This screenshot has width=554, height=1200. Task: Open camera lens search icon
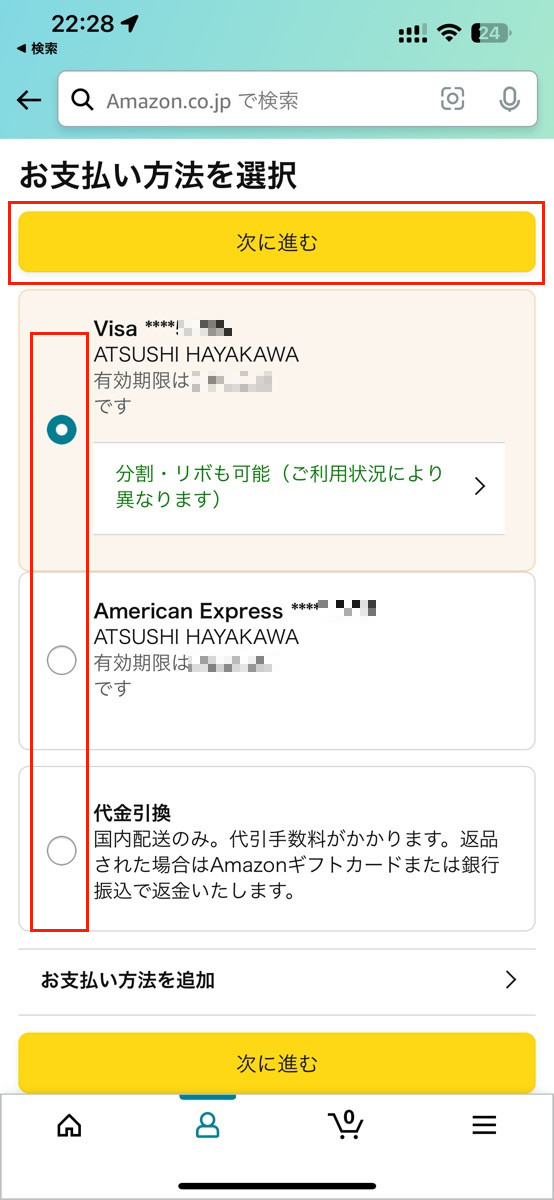(453, 99)
